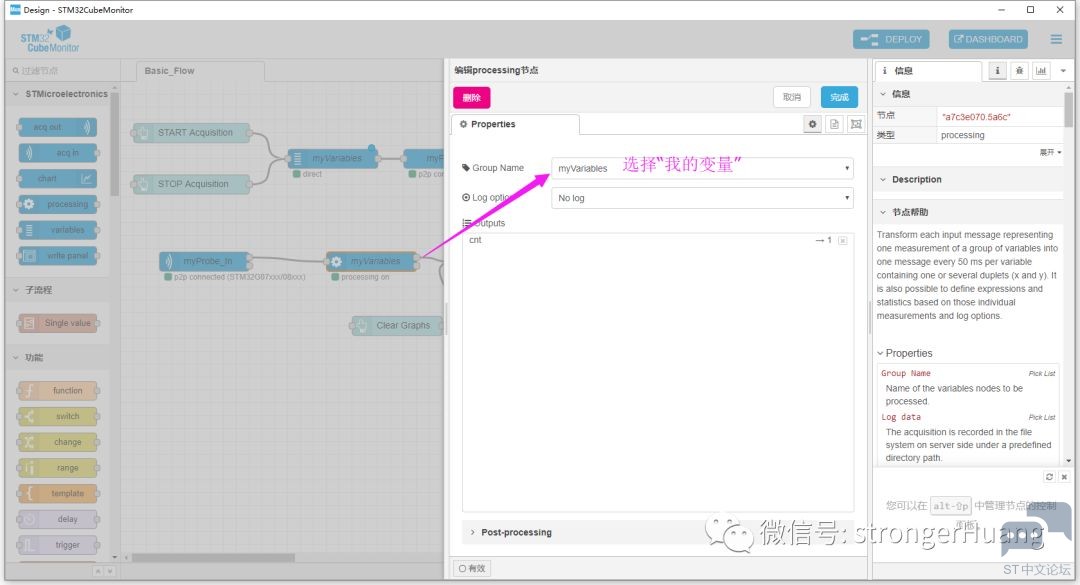Collapse the 功能 palette category

pos(59,358)
